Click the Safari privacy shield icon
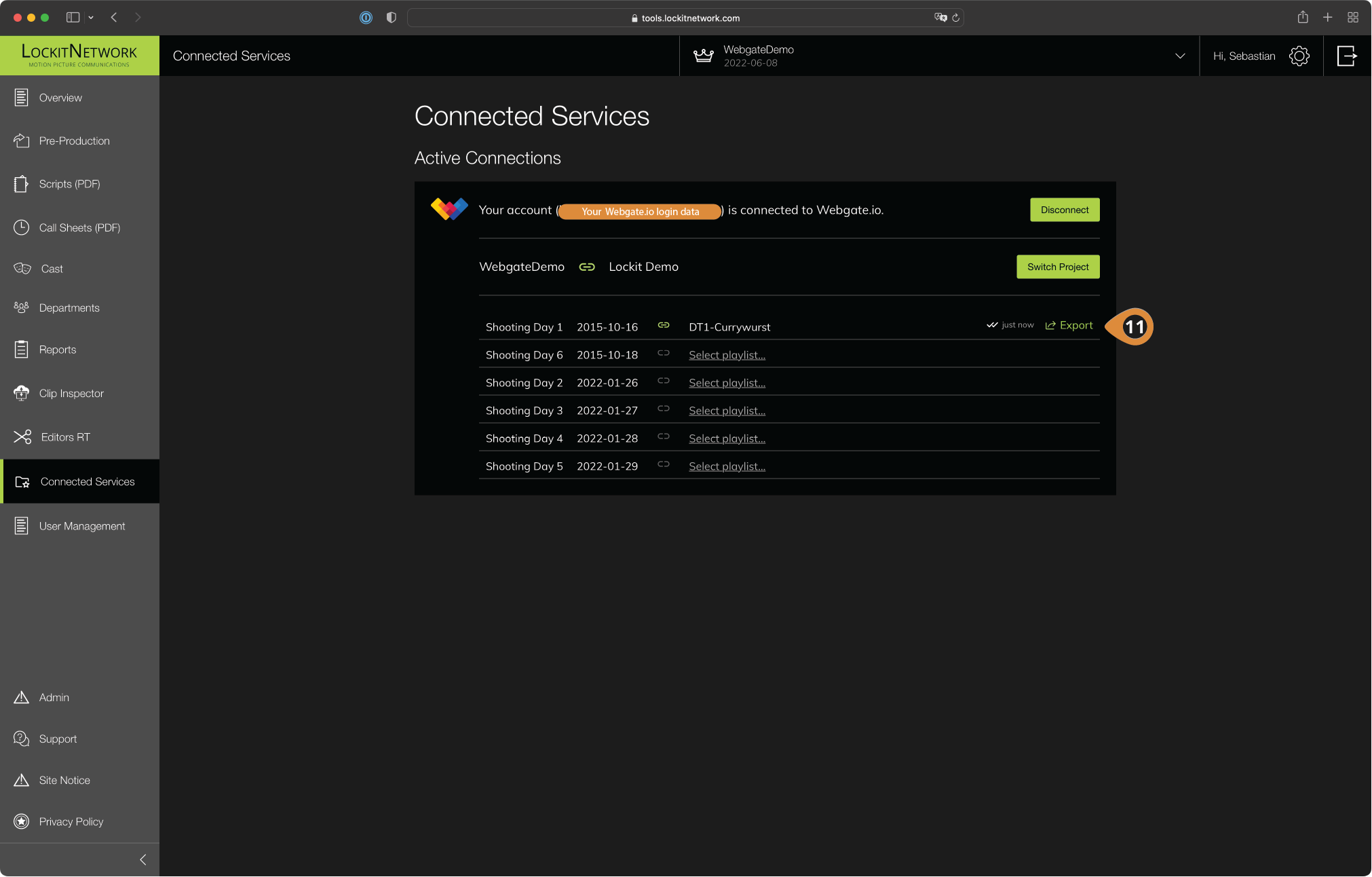 coord(392,18)
